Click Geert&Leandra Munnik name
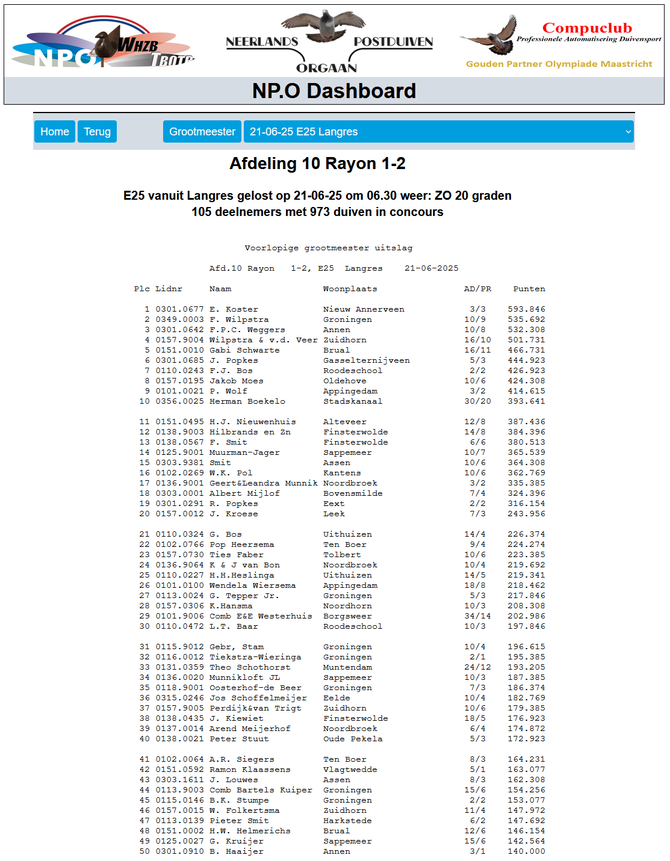 click(264, 484)
